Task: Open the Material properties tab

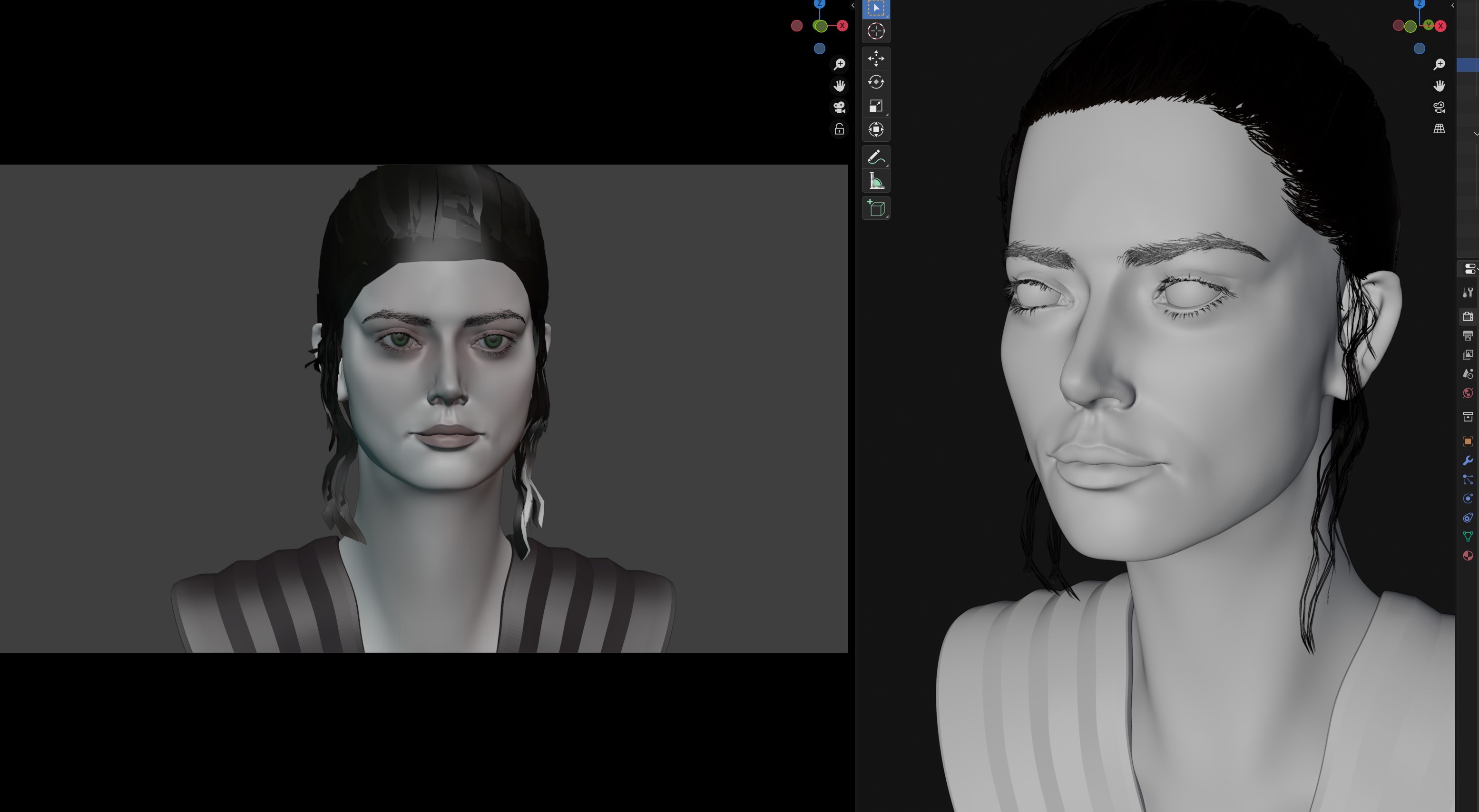Action: (1468, 555)
